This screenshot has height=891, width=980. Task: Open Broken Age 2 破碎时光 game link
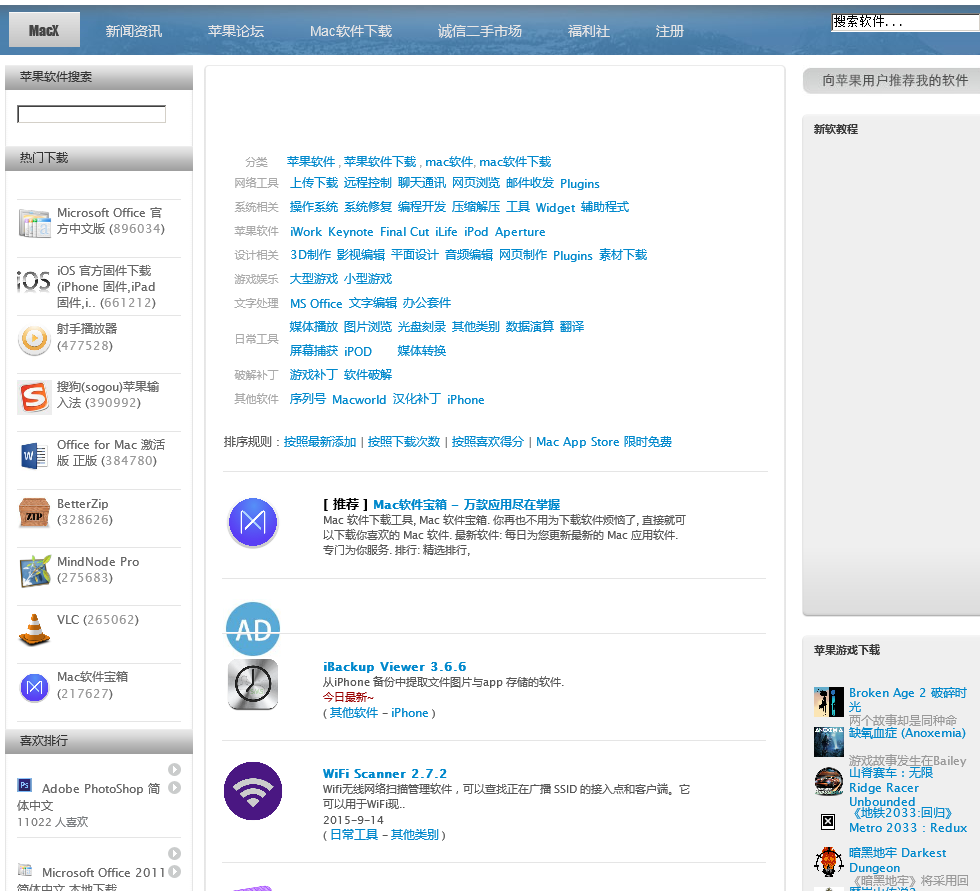coord(908,700)
